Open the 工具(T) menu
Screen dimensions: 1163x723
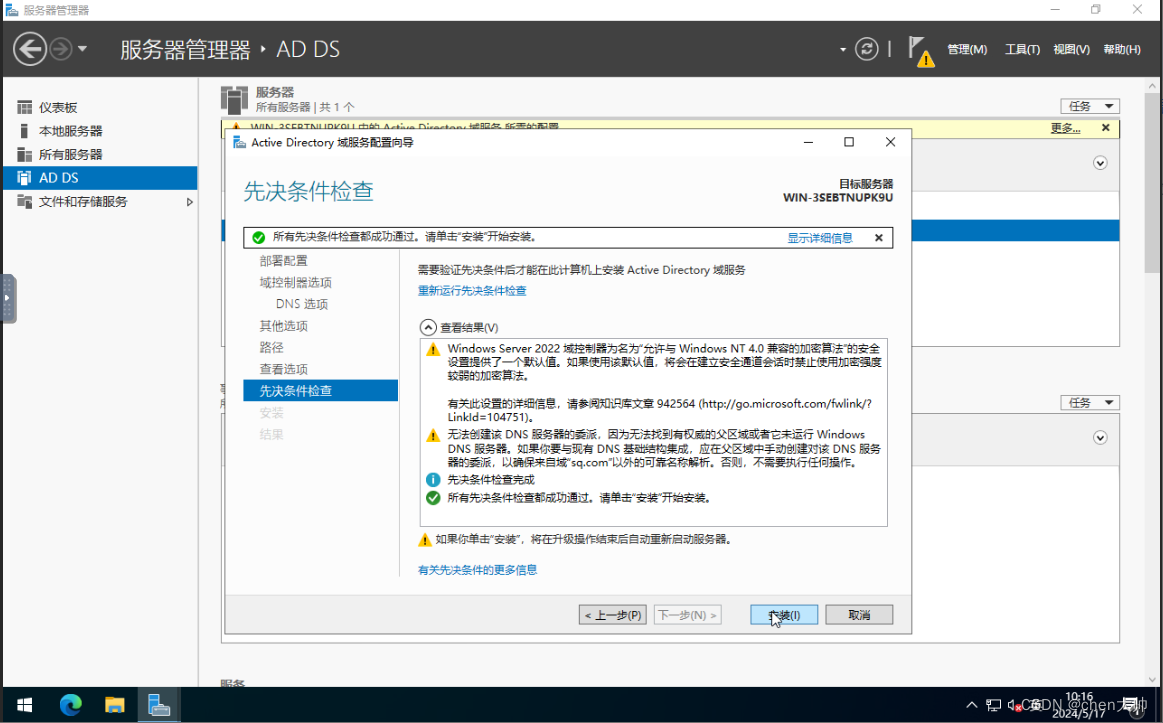1022,50
